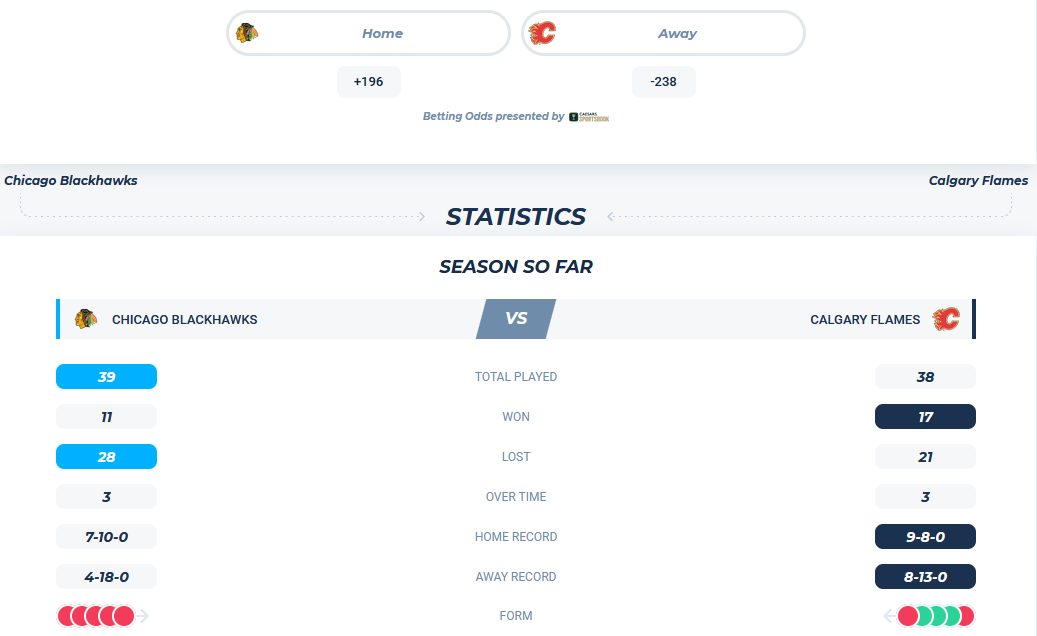Click the arrow pointing right toward STATISTICS
The image size is (1037, 636).
(x=421, y=216)
